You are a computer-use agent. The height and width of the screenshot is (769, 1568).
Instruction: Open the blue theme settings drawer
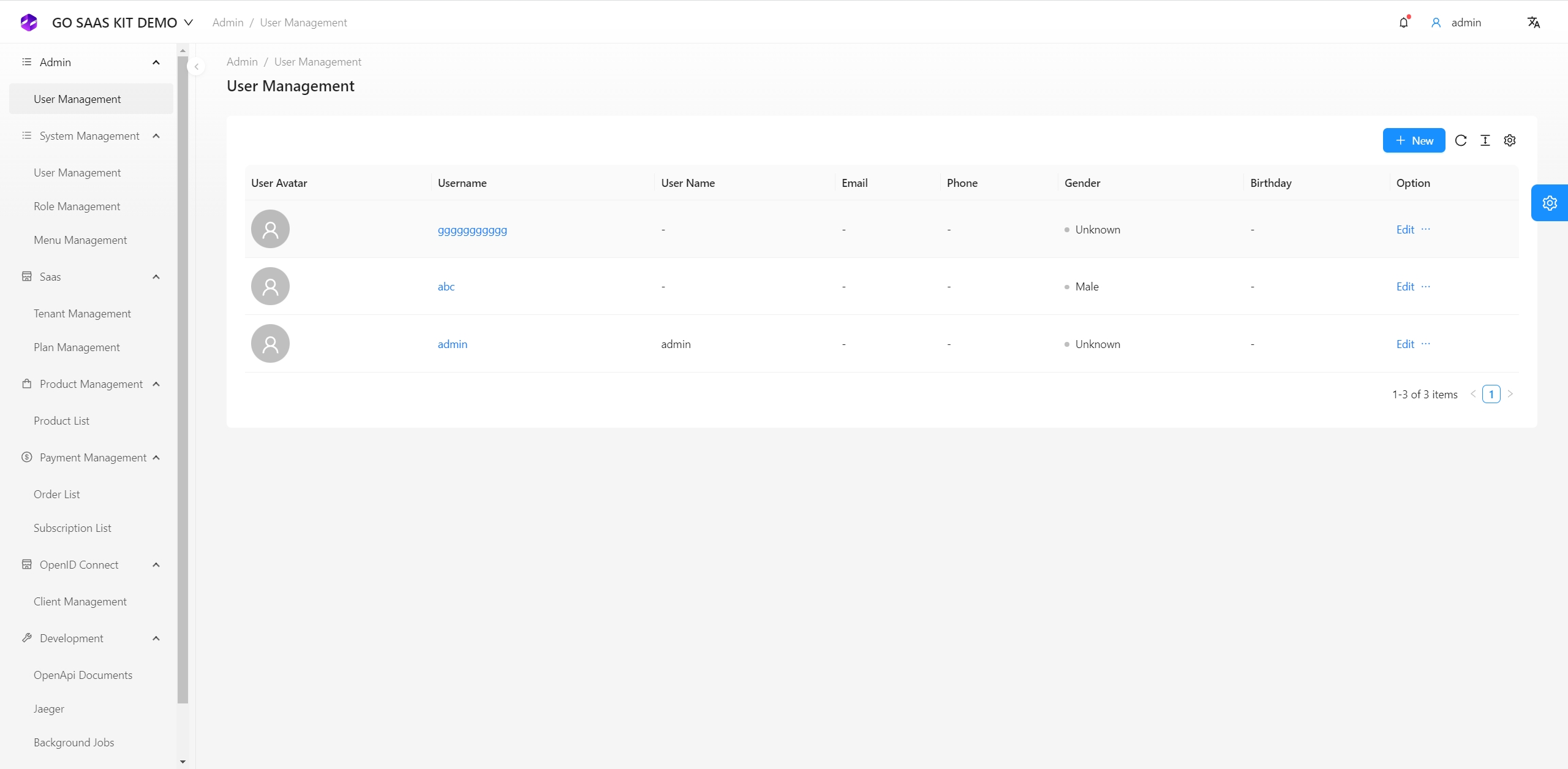1550,203
